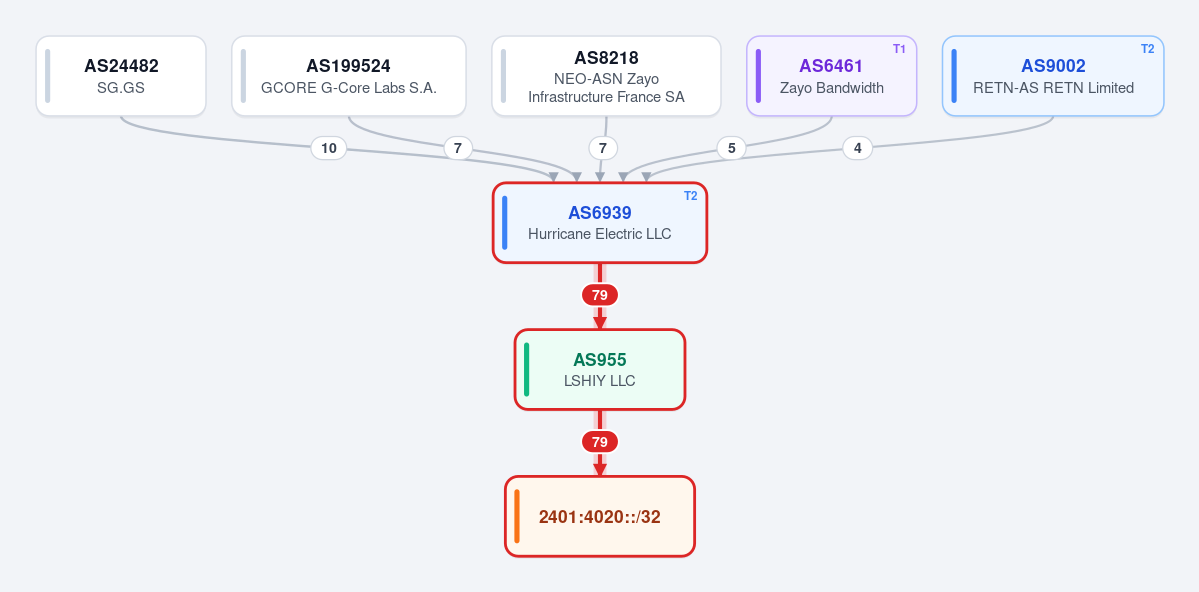Click the edge label showing 4
The image size is (1199, 592).
coord(858,148)
